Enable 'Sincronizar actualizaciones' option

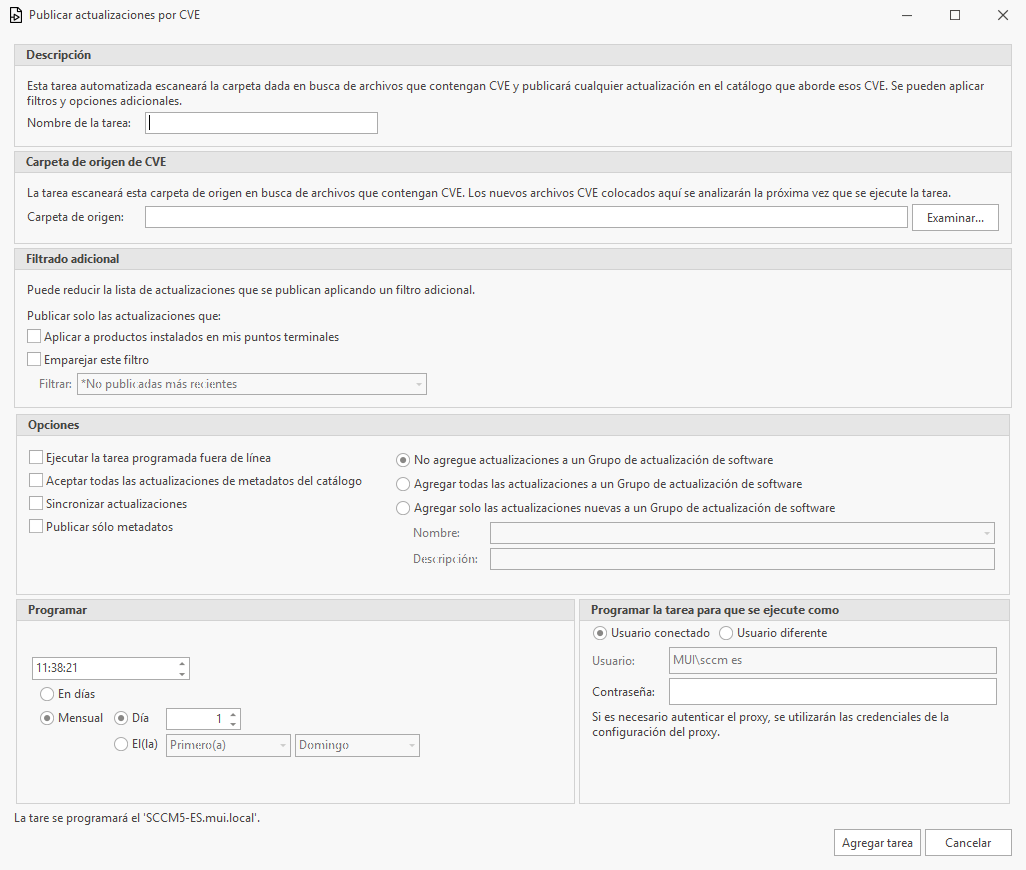[x=37, y=504]
